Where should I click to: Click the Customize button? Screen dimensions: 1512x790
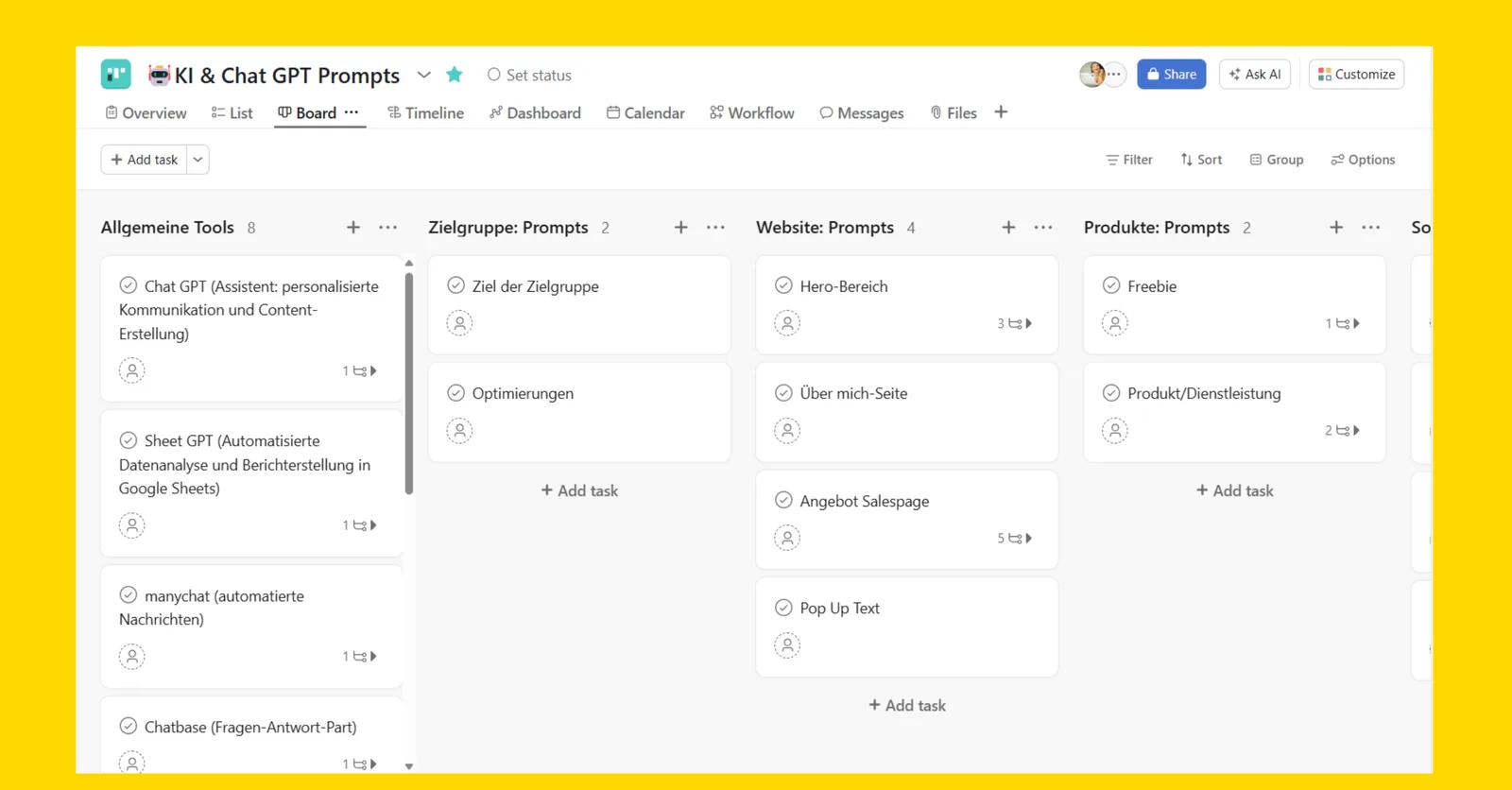tap(1356, 74)
